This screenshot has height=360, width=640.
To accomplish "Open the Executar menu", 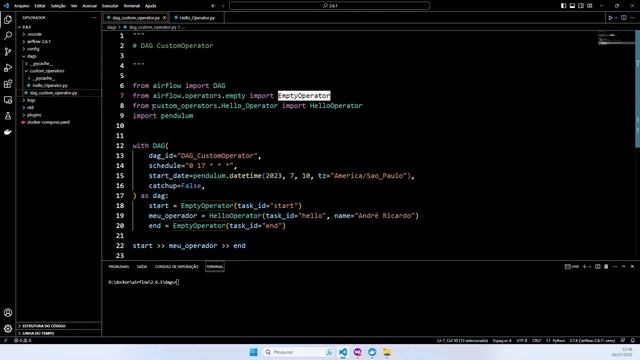I will click(110, 6).
